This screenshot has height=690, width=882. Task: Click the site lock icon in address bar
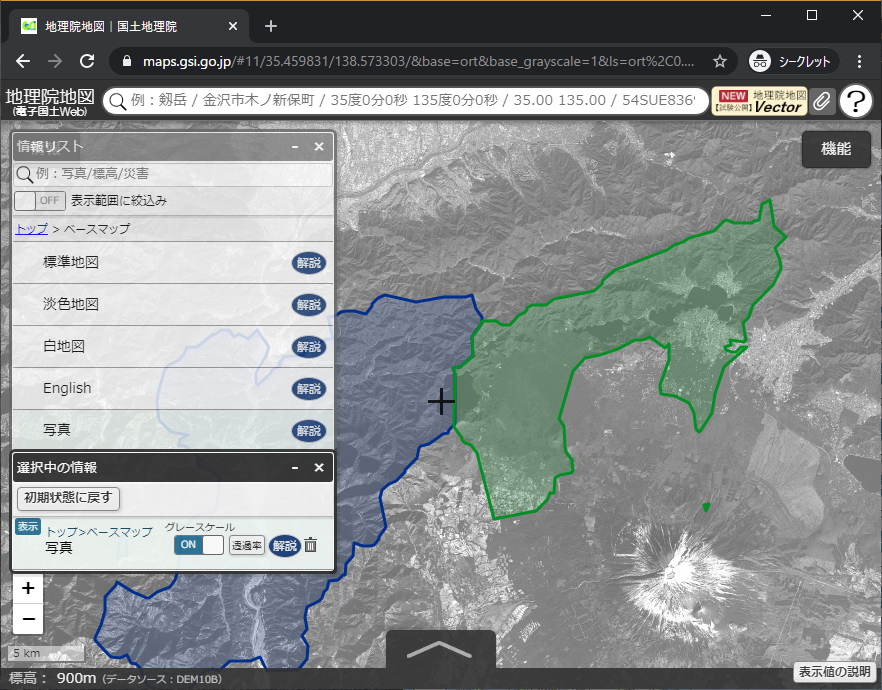127,61
